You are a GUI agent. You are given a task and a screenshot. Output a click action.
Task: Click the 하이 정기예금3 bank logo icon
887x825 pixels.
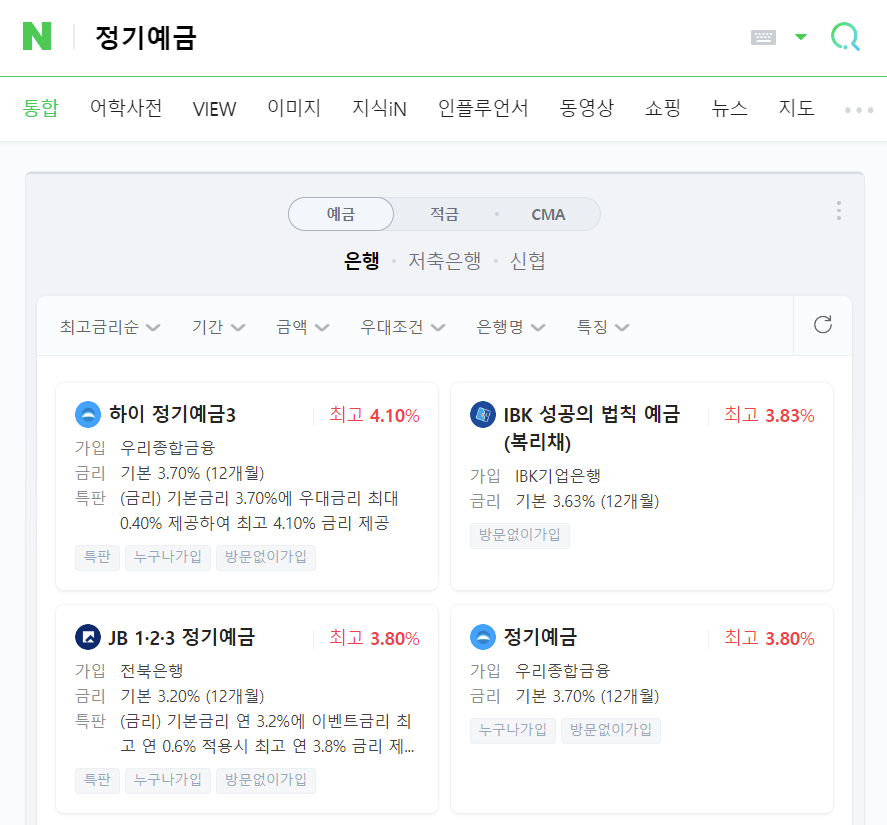pyautogui.click(x=88, y=415)
